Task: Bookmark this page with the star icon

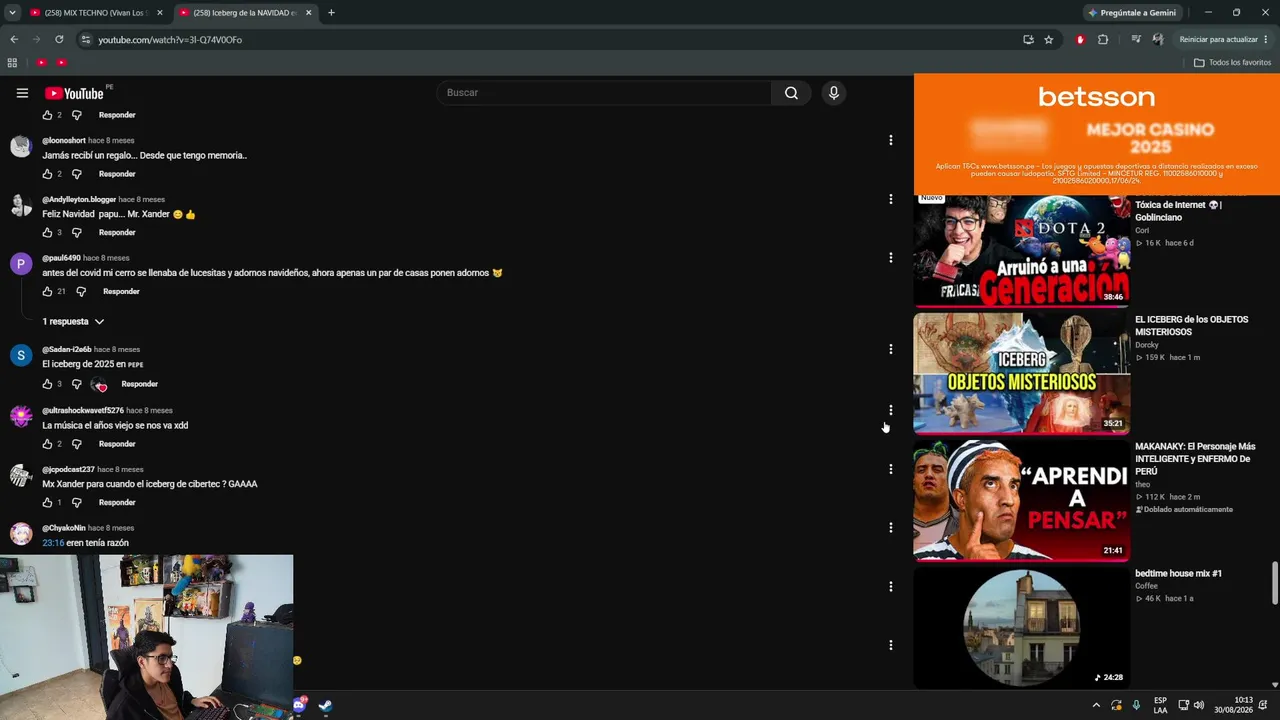Action: (x=1048, y=40)
